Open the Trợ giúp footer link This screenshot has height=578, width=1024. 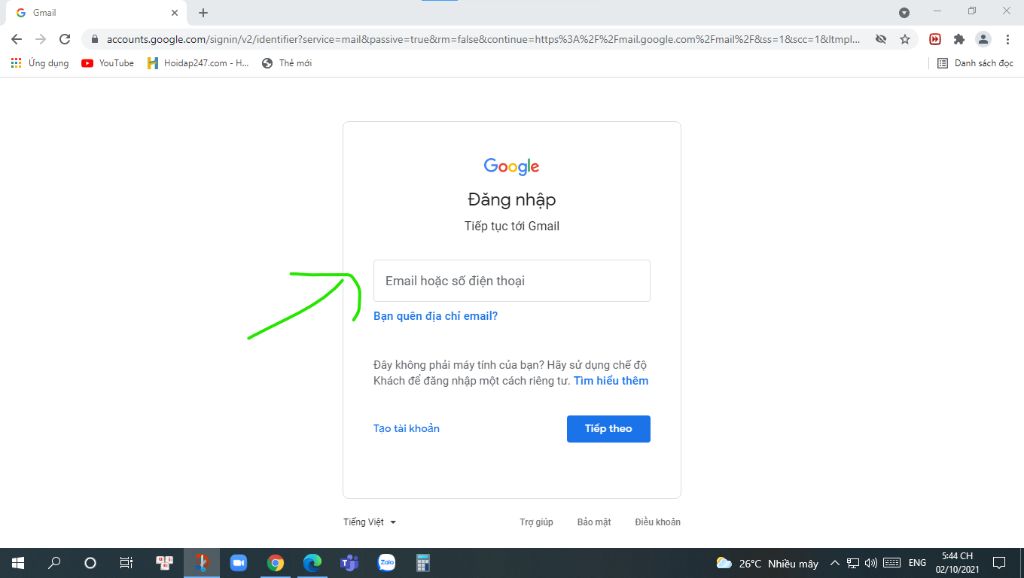point(536,522)
